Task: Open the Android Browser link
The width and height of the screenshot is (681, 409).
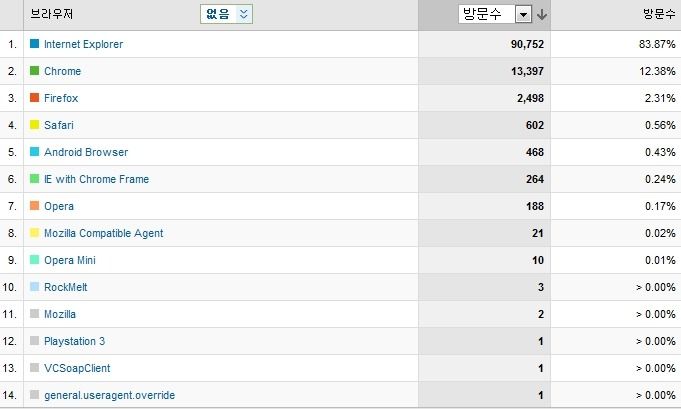Action: (86, 152)
